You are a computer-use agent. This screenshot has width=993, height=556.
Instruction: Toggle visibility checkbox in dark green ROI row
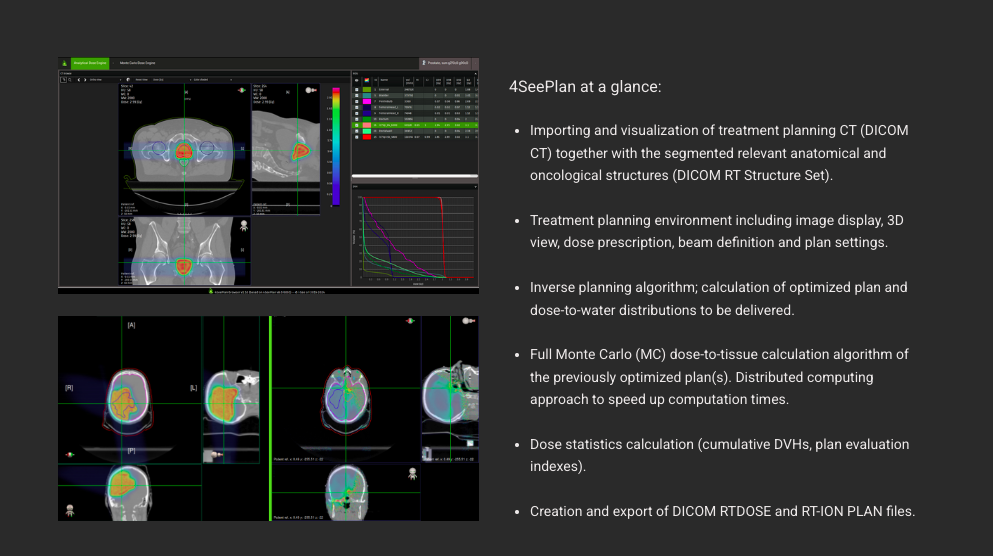coord(357,119)
